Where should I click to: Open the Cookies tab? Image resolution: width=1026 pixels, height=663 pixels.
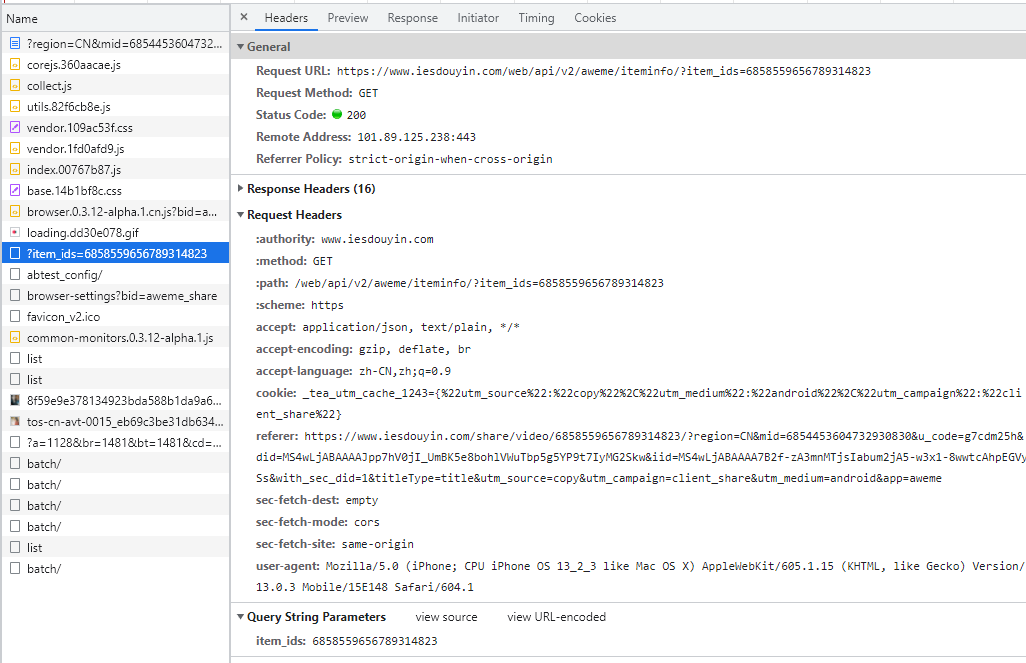click(x=595, y=18)
